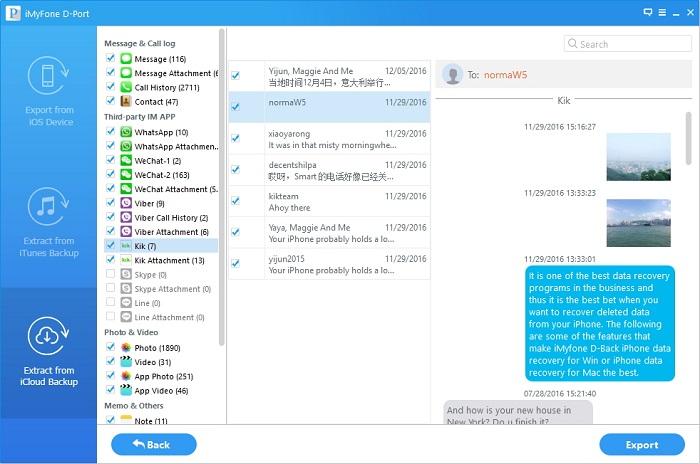This screenshot has width=700, height=464.
Task: Open the hamburger menu in title bar
Action: pos(662,13)
